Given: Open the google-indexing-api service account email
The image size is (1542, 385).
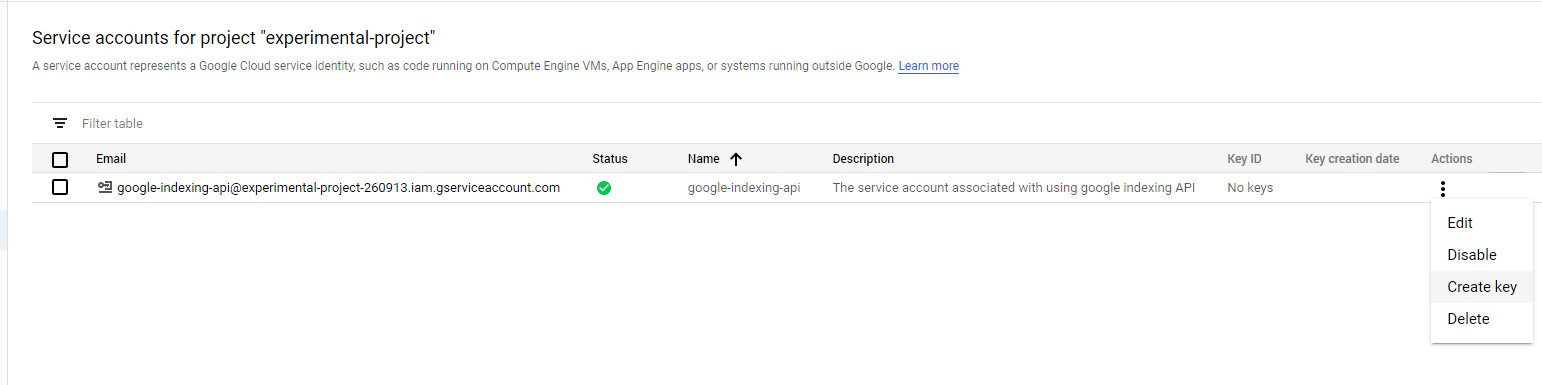Looking at the screenshot, I should (338, 187).
